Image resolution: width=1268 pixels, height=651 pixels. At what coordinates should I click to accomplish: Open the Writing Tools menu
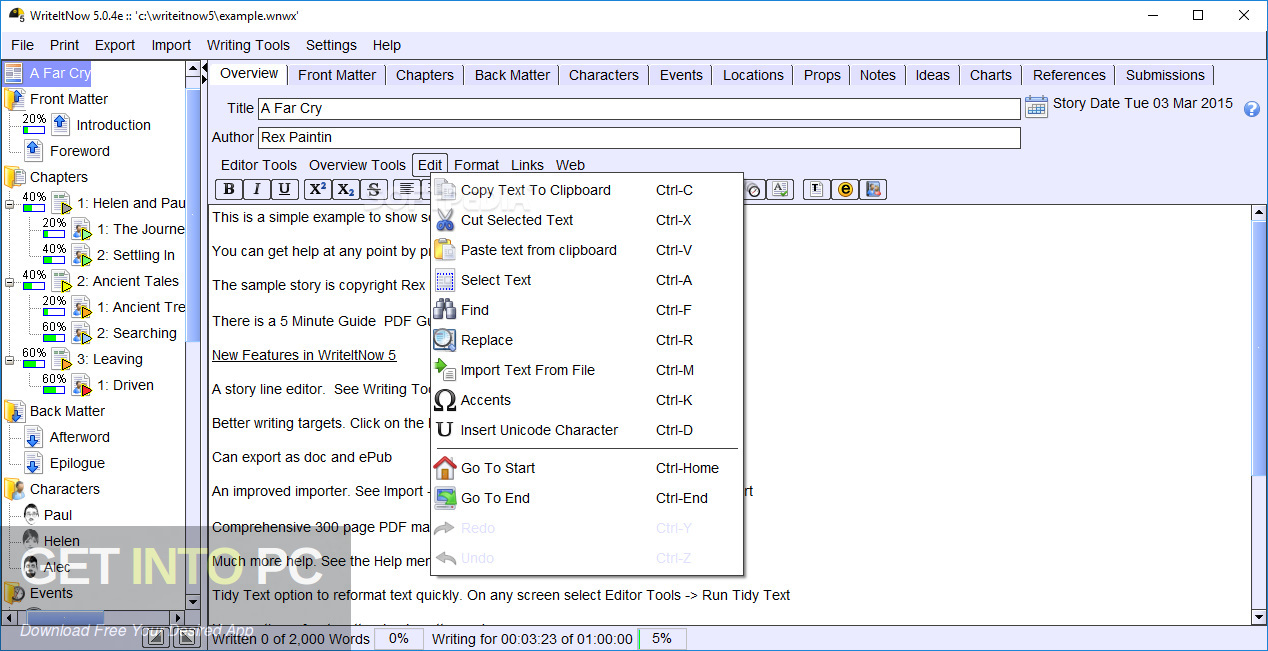tap(248, 45)
